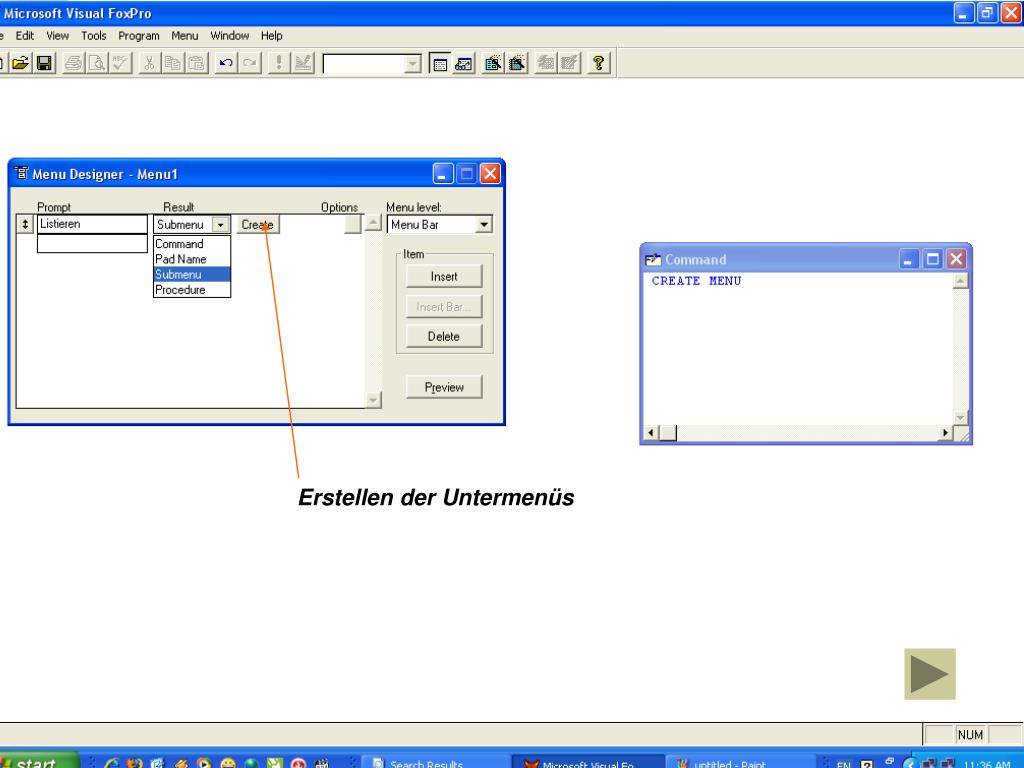Click the Cut scissors icon
Screen dimensions: 1024x768
pyautogui.click(x=150, y=63)
